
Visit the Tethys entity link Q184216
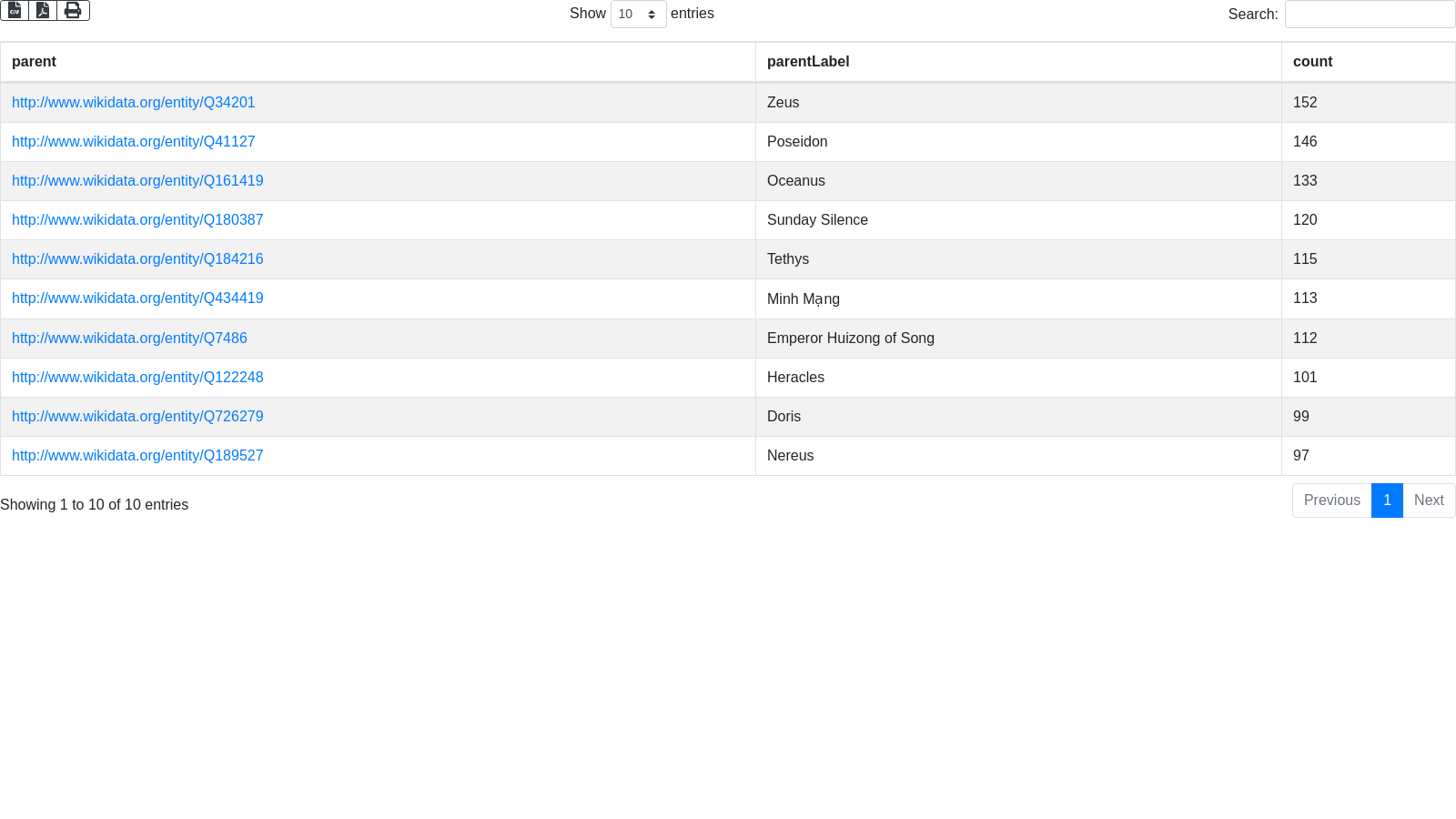pos(137,259)
